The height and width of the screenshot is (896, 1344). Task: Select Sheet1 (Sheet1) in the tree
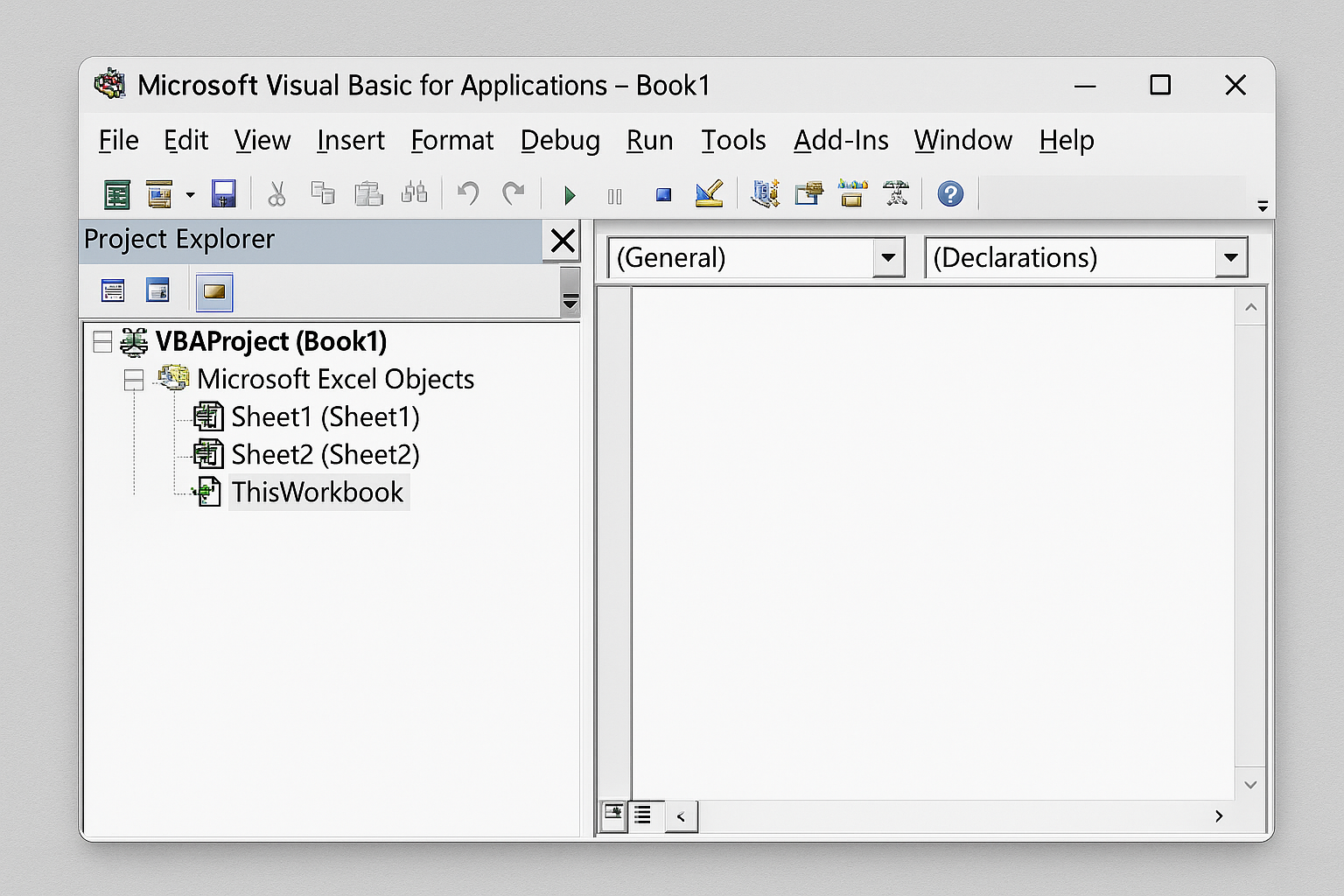click(325, 416)
